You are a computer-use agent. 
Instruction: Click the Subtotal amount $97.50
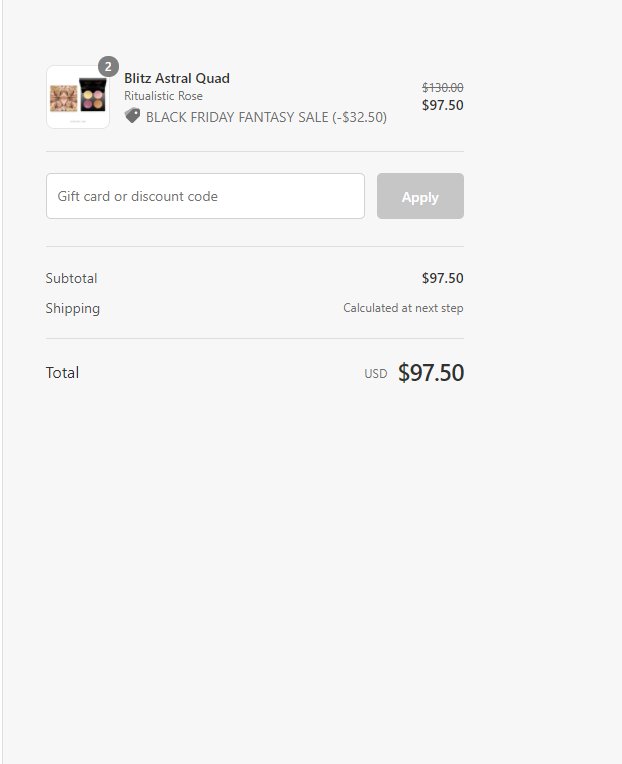[x=442, y=278]
